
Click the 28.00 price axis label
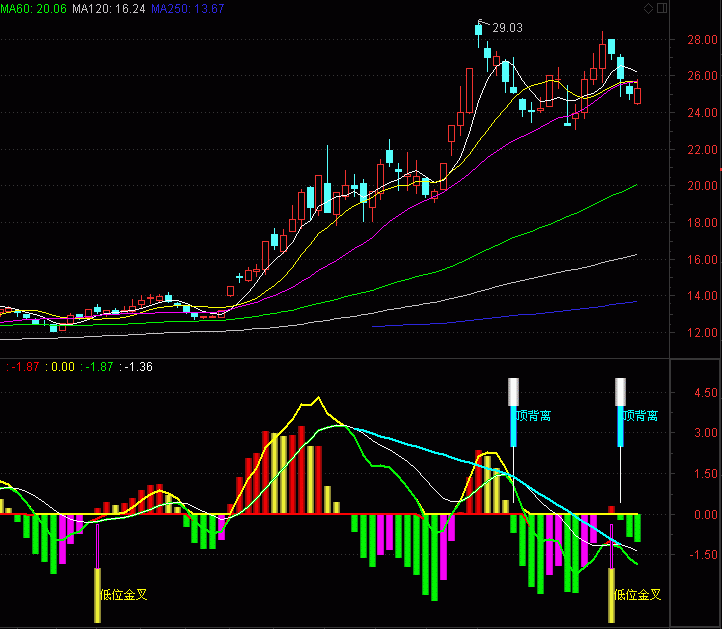[702, 40]
